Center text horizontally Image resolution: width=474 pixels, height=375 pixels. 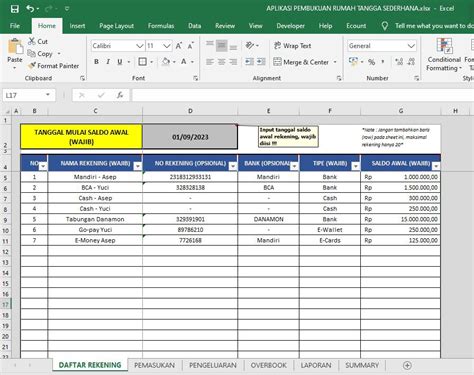(221, 62)
